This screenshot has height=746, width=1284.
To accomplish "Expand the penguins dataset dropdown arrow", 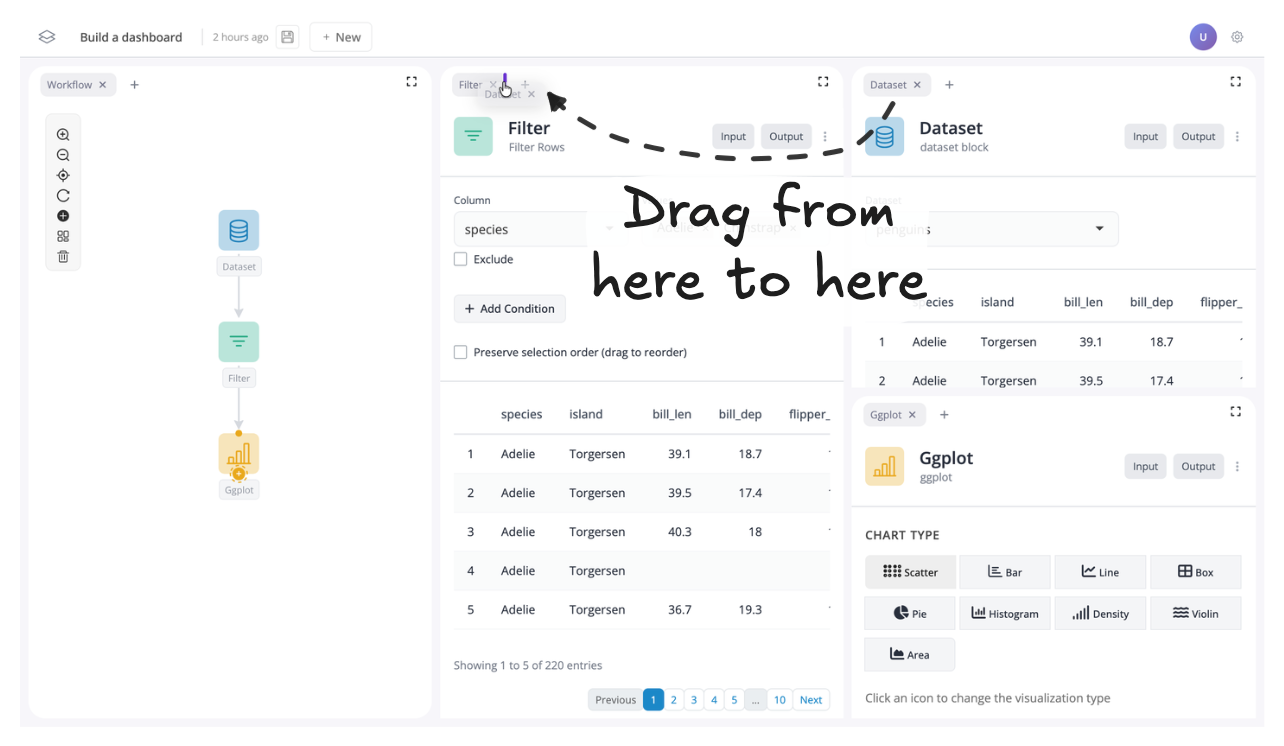I will pos(1099,229).
